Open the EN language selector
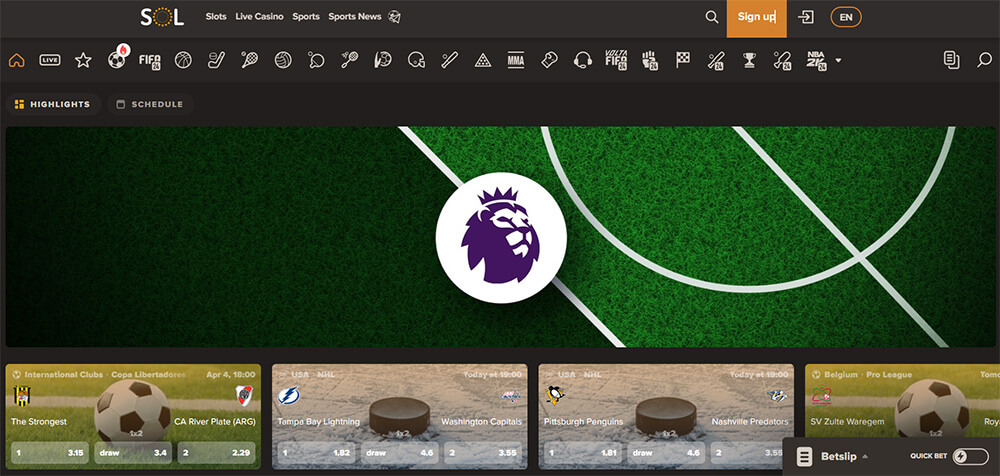 point(846,18)
